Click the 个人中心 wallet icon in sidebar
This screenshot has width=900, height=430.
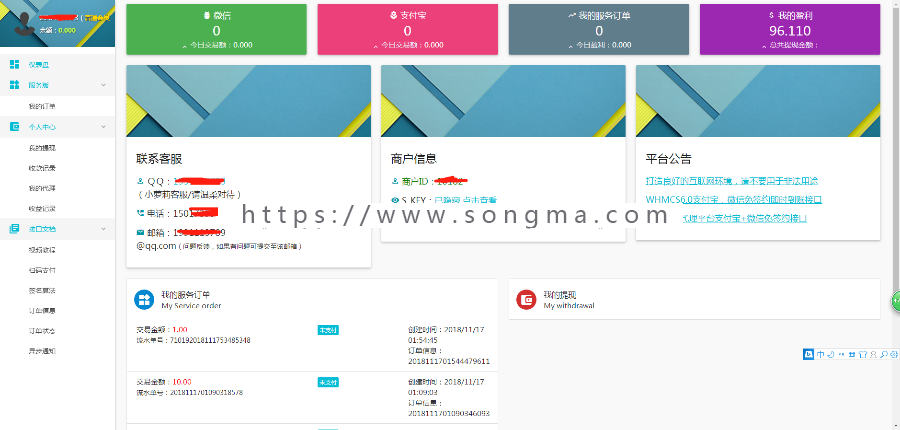click(14, 127)
